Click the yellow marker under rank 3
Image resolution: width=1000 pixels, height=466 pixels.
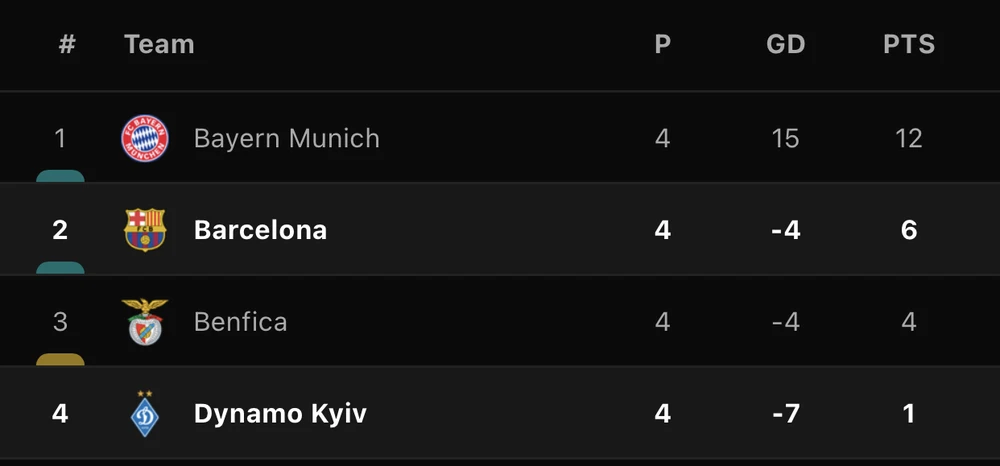[60, 359]
